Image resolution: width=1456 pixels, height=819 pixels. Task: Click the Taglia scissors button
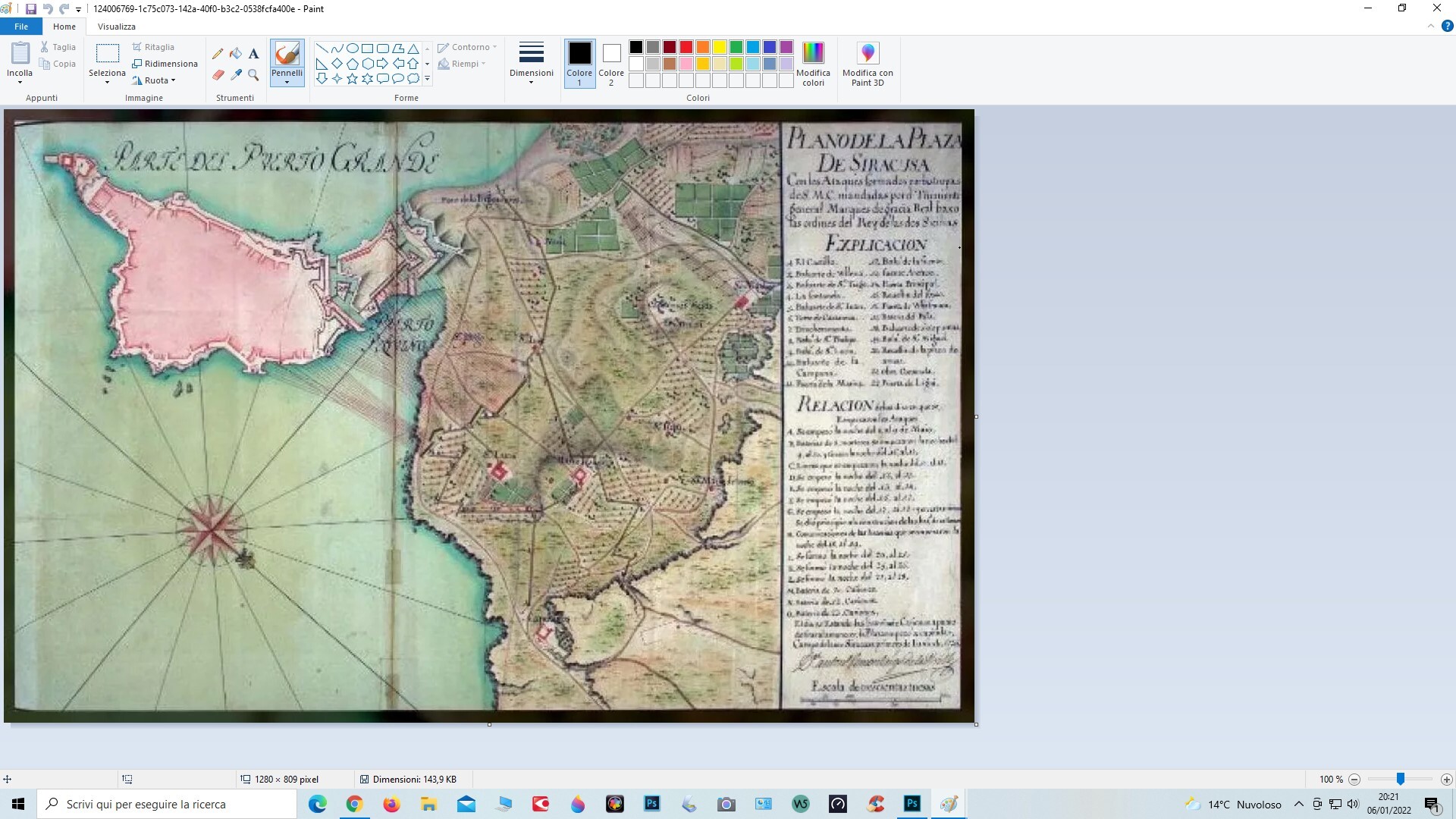tap(58, 47)
